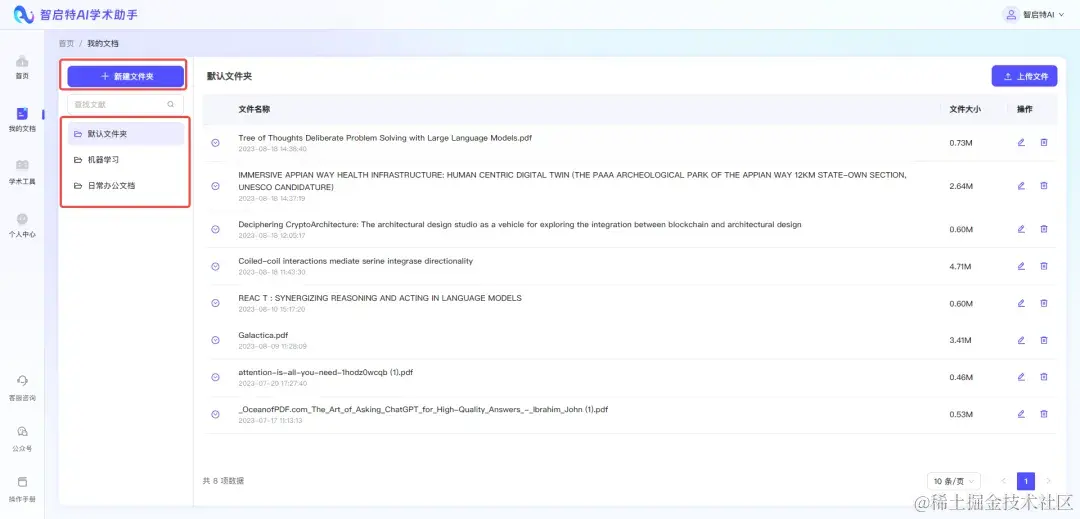The image size is (1080, 519).
Task: Edit the IMMERSIVE APPIAN WAY file name
Action: 1021,186
